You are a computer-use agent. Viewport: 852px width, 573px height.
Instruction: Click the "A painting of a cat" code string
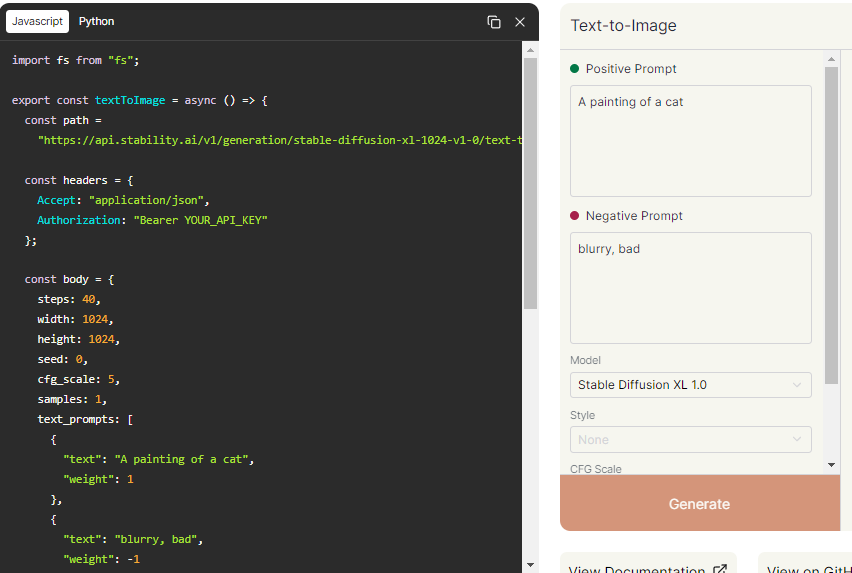click(181, 459)
